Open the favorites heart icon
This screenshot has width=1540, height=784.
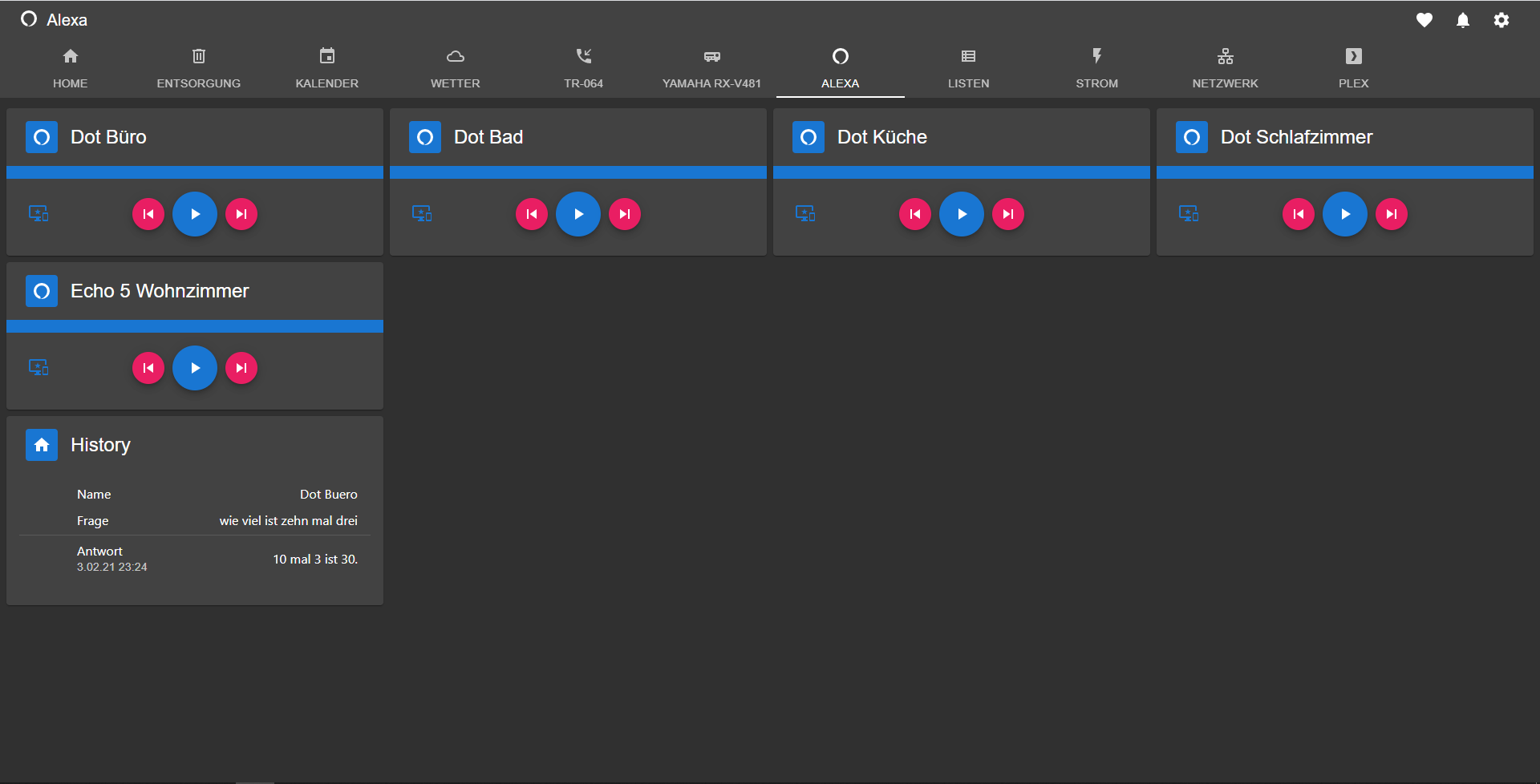pos(1424,20)
